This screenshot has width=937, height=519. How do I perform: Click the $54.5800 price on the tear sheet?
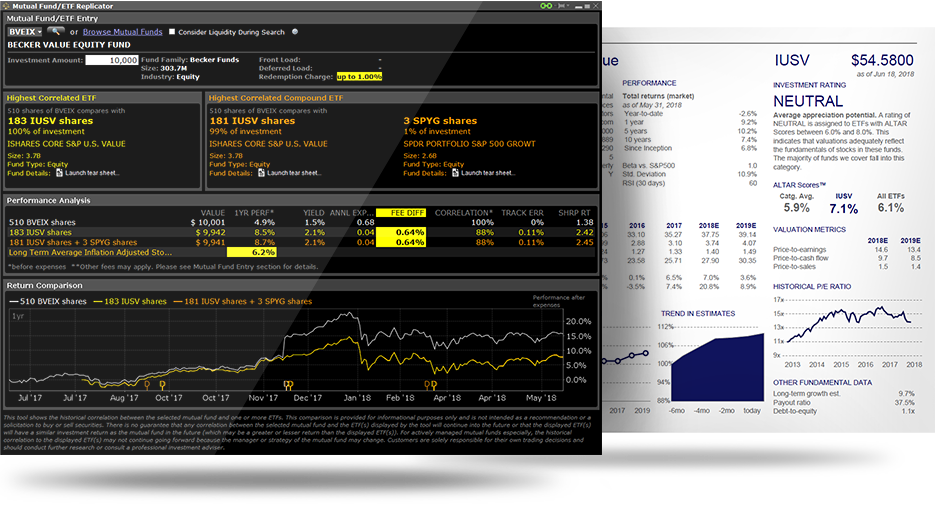coord(883,60)
